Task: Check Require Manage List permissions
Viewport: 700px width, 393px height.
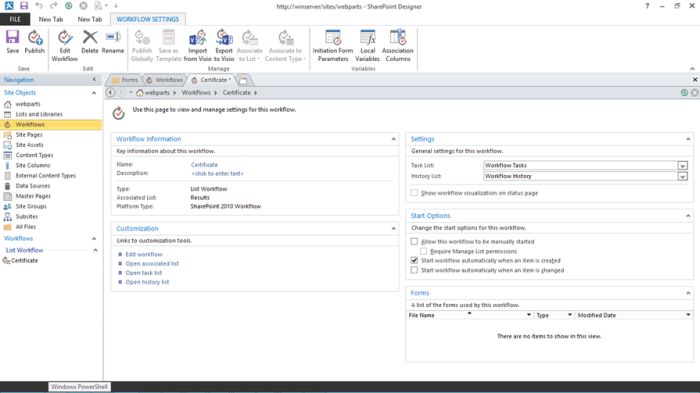Action: coord(423,251)
